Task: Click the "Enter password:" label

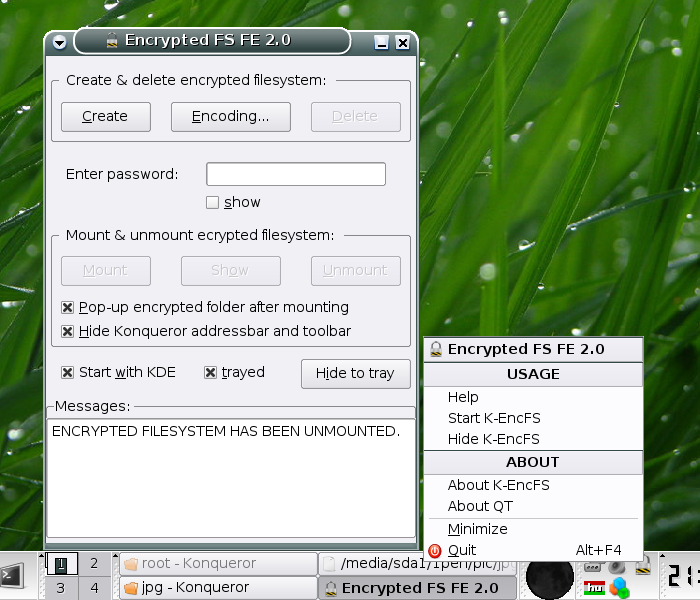Action: pyautogui.click(x=122, y=174)
